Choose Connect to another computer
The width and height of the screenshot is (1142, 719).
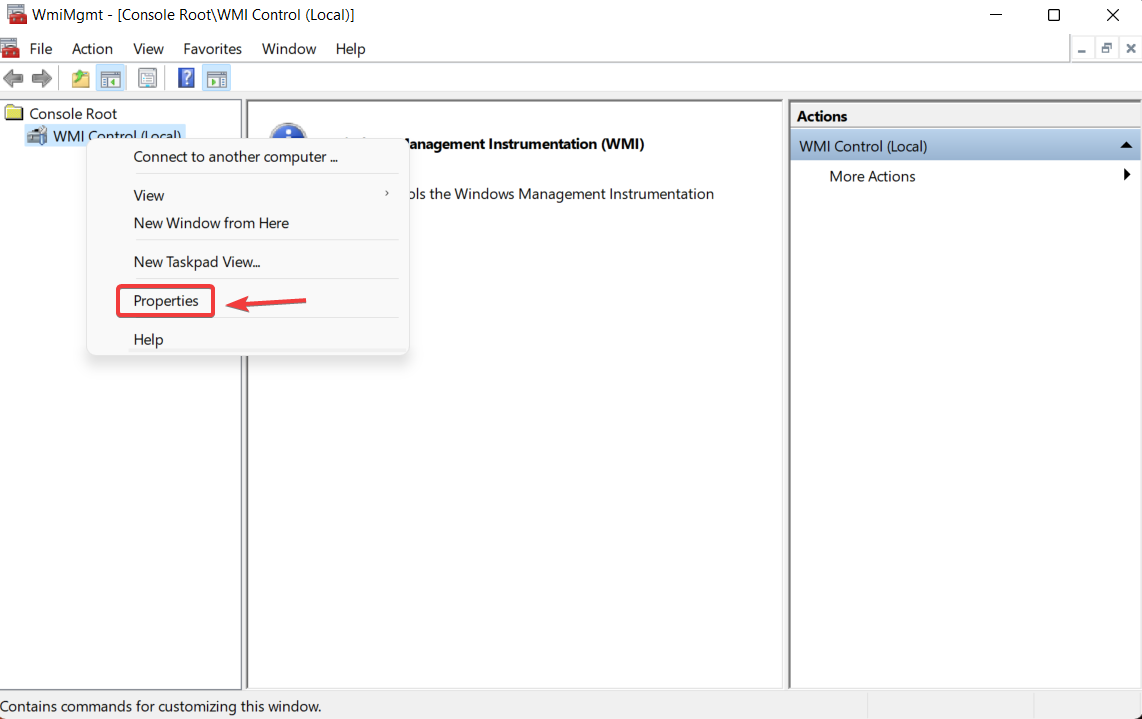[236, 157]
